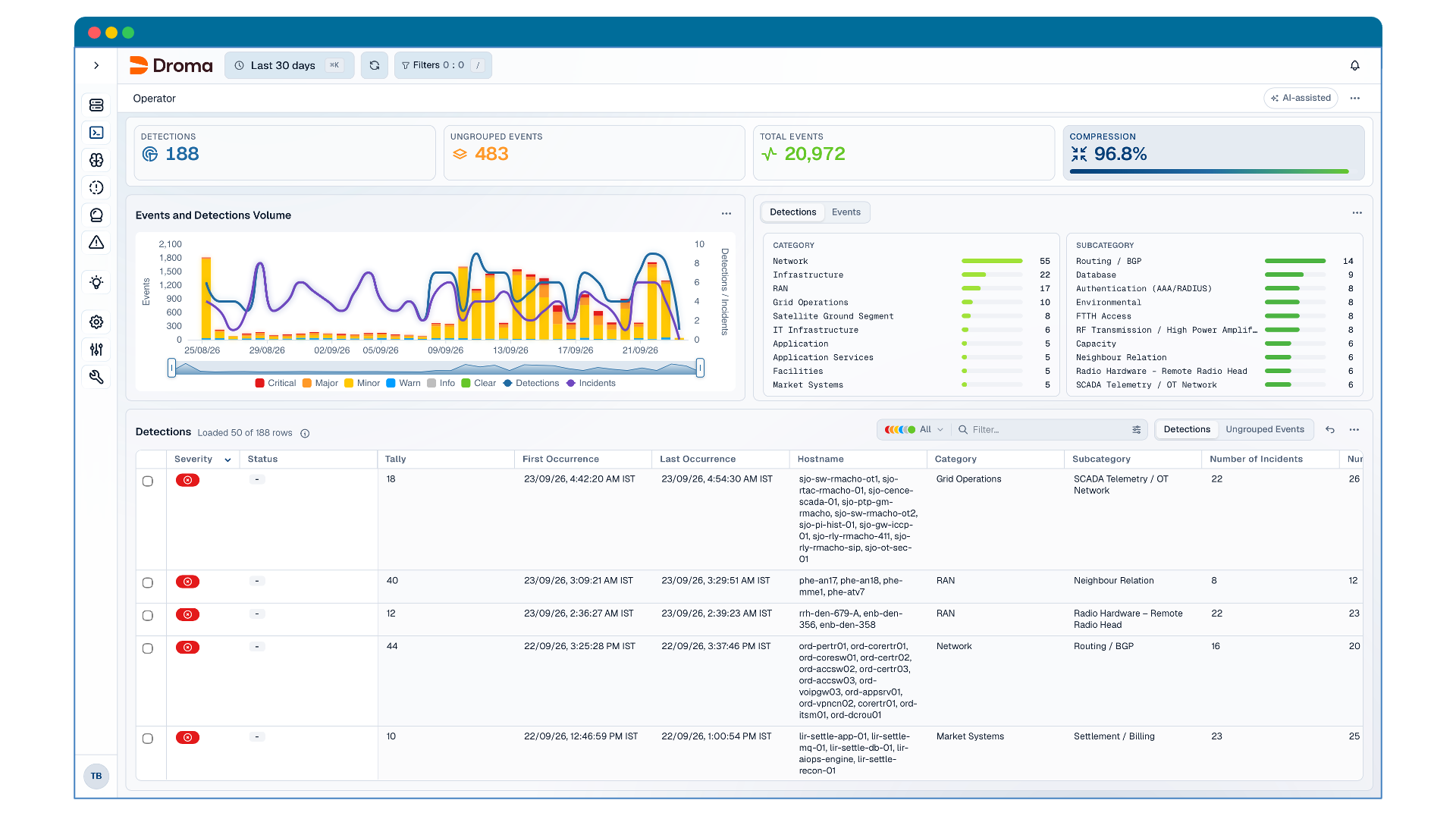Open the Operator page more options menu
1456x819 pixels.
click(1355, 98)
